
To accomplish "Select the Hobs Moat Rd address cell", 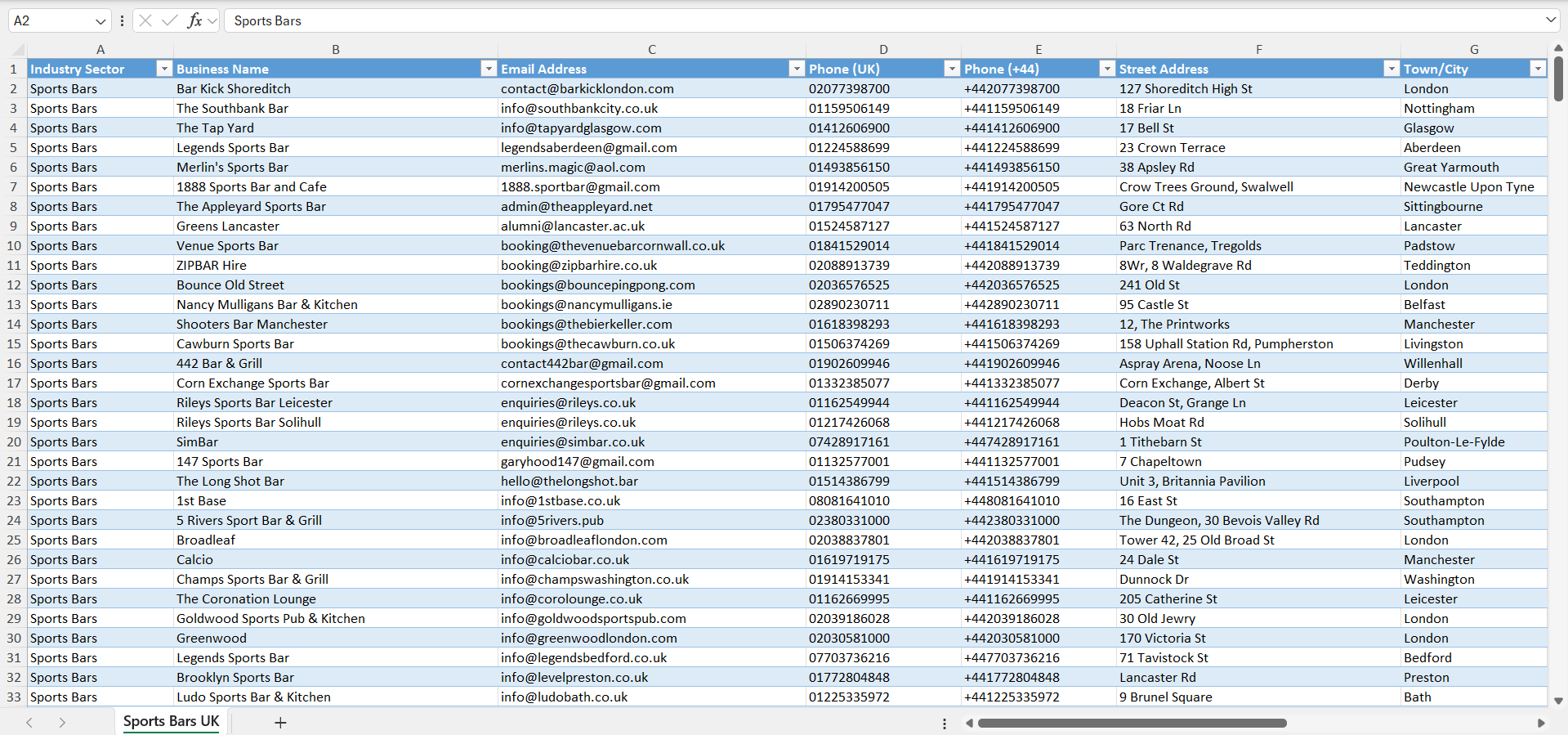I will point(1258,423).
